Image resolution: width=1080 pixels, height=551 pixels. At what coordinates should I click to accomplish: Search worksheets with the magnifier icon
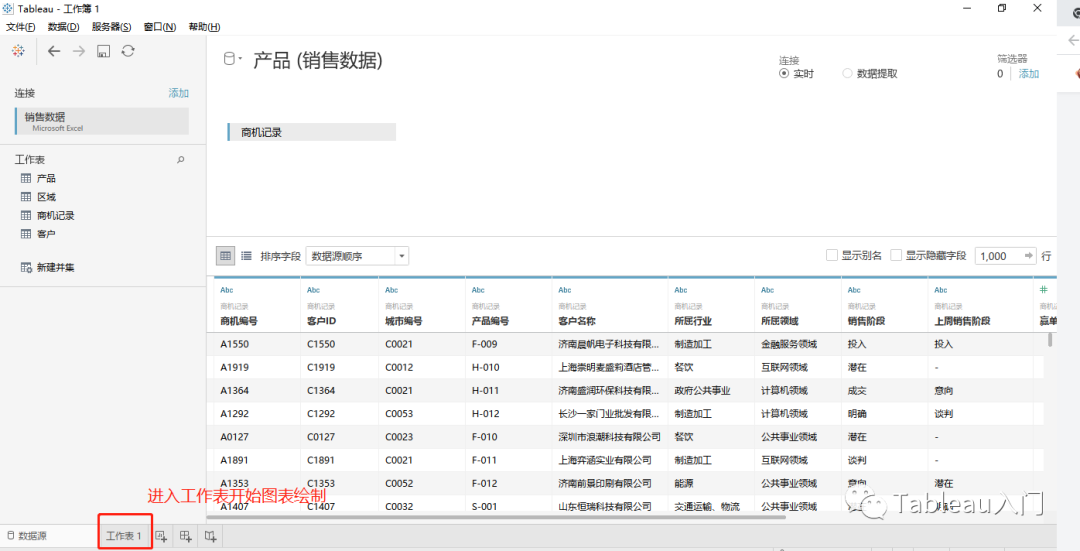[x=180, y=160]
